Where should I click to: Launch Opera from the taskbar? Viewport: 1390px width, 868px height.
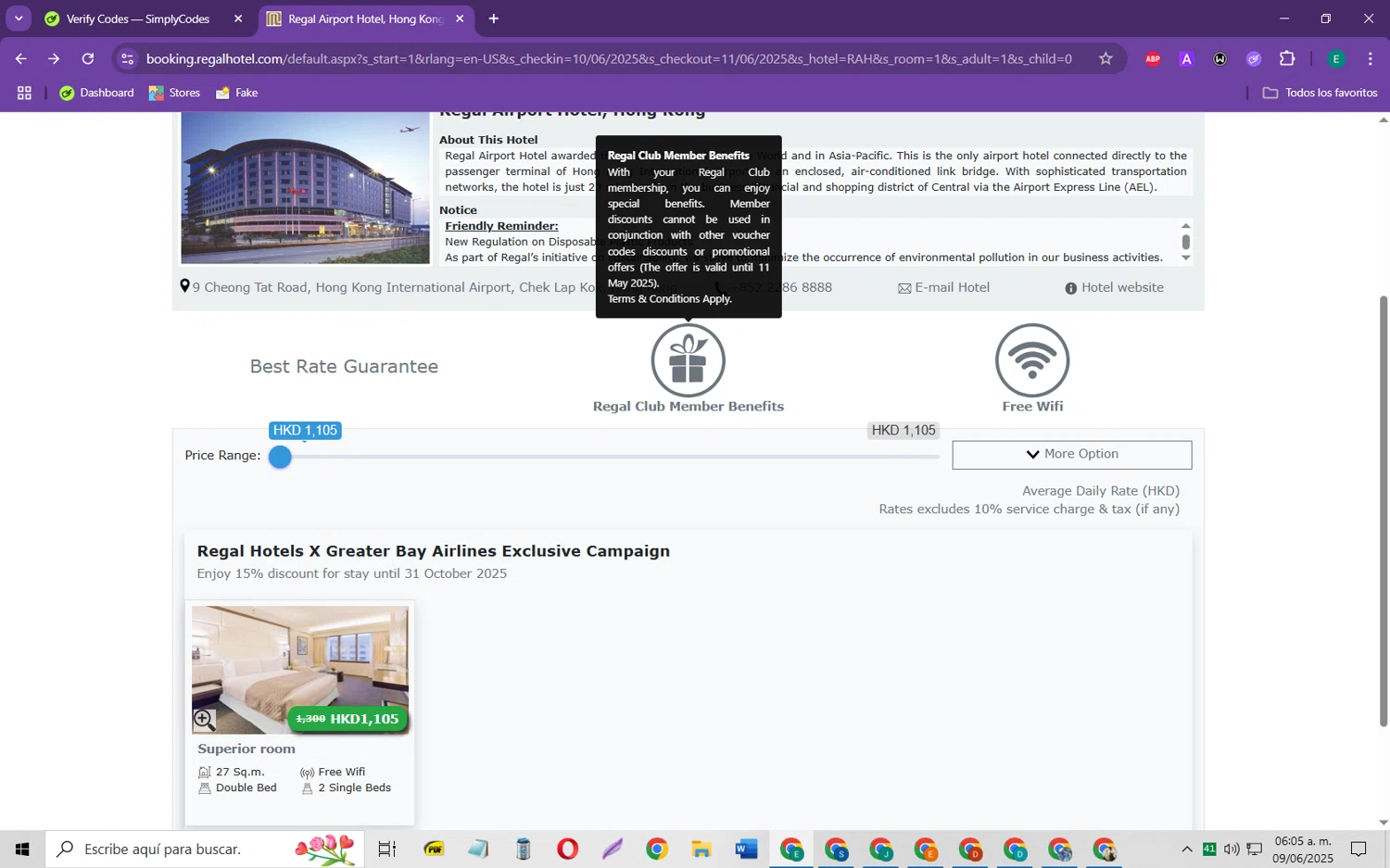click(x=567, y=849)
